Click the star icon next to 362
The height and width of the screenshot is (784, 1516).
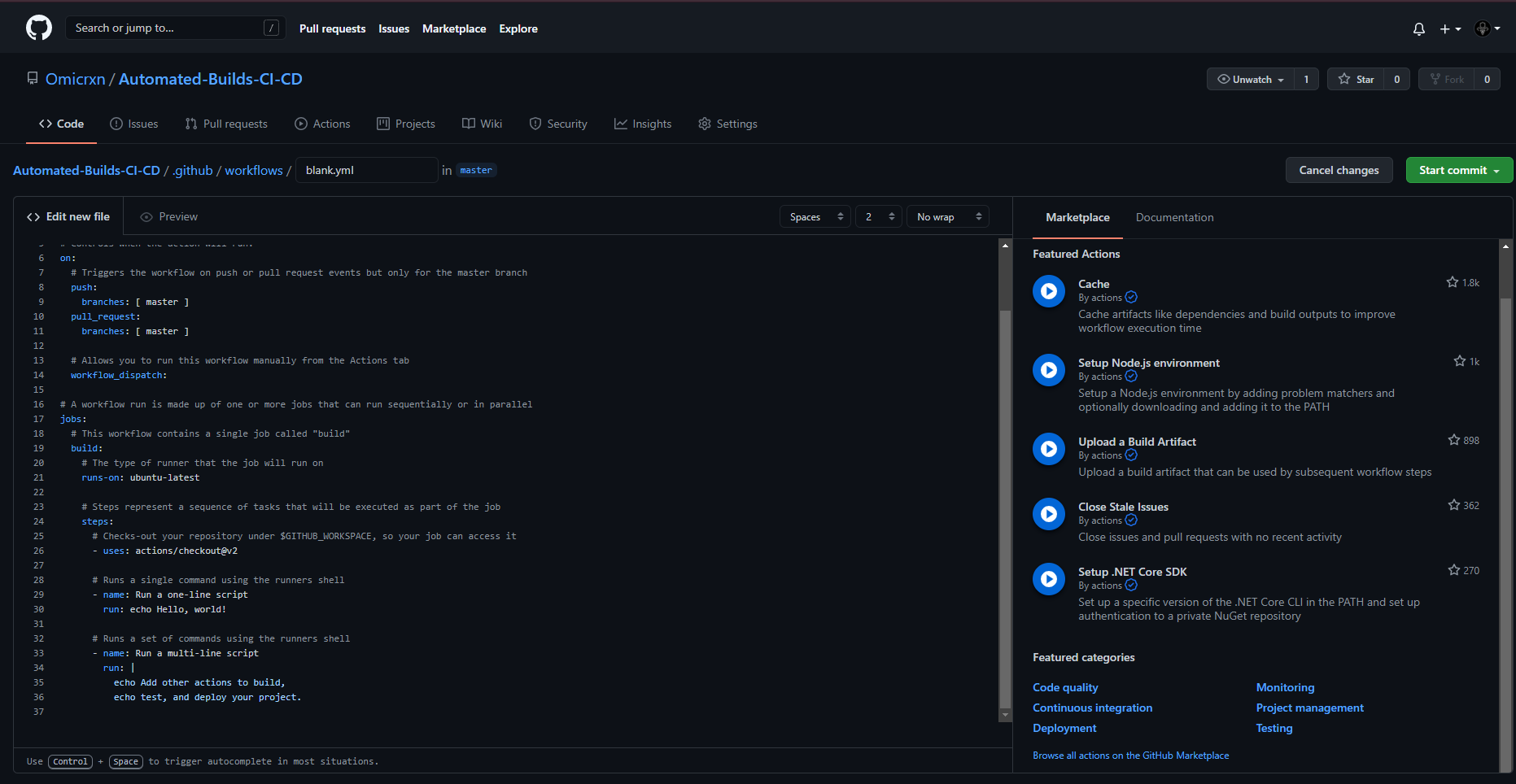coord(1454,505)
